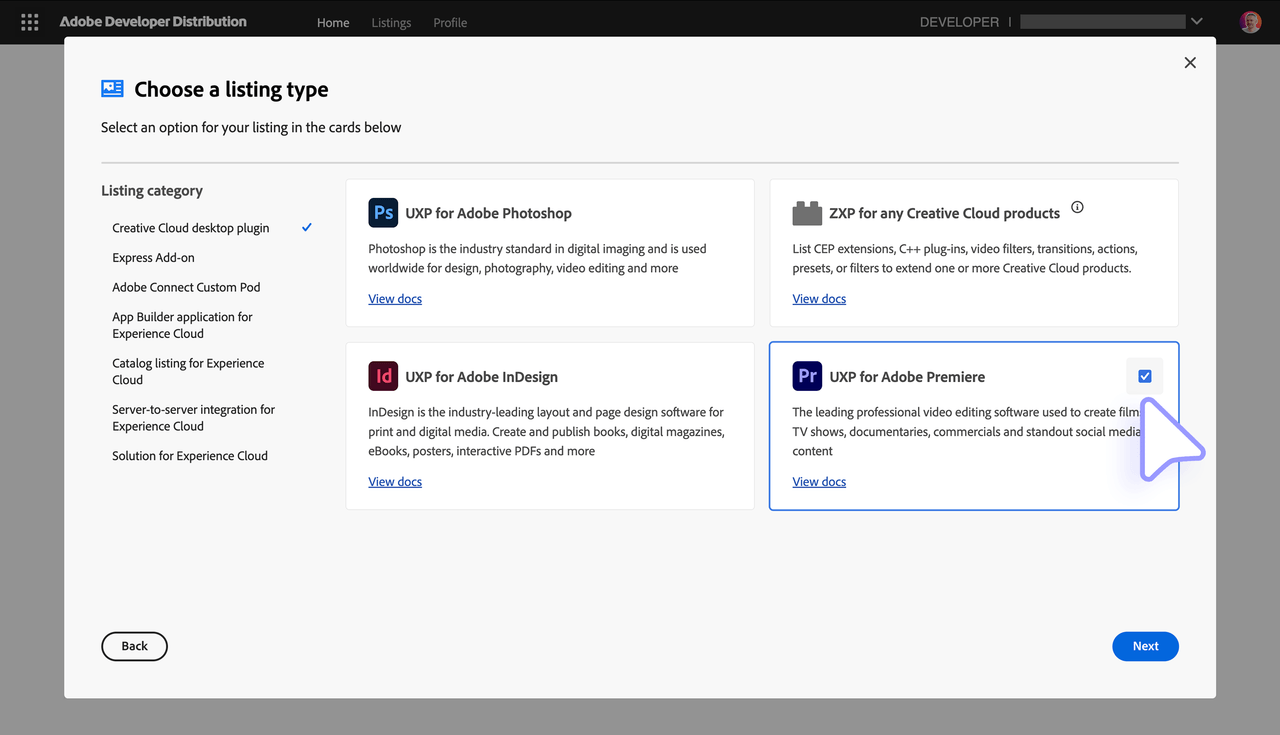The image size is (1280, 735).
Task: Open the app switcher grid icon
Action: (30, 22)
